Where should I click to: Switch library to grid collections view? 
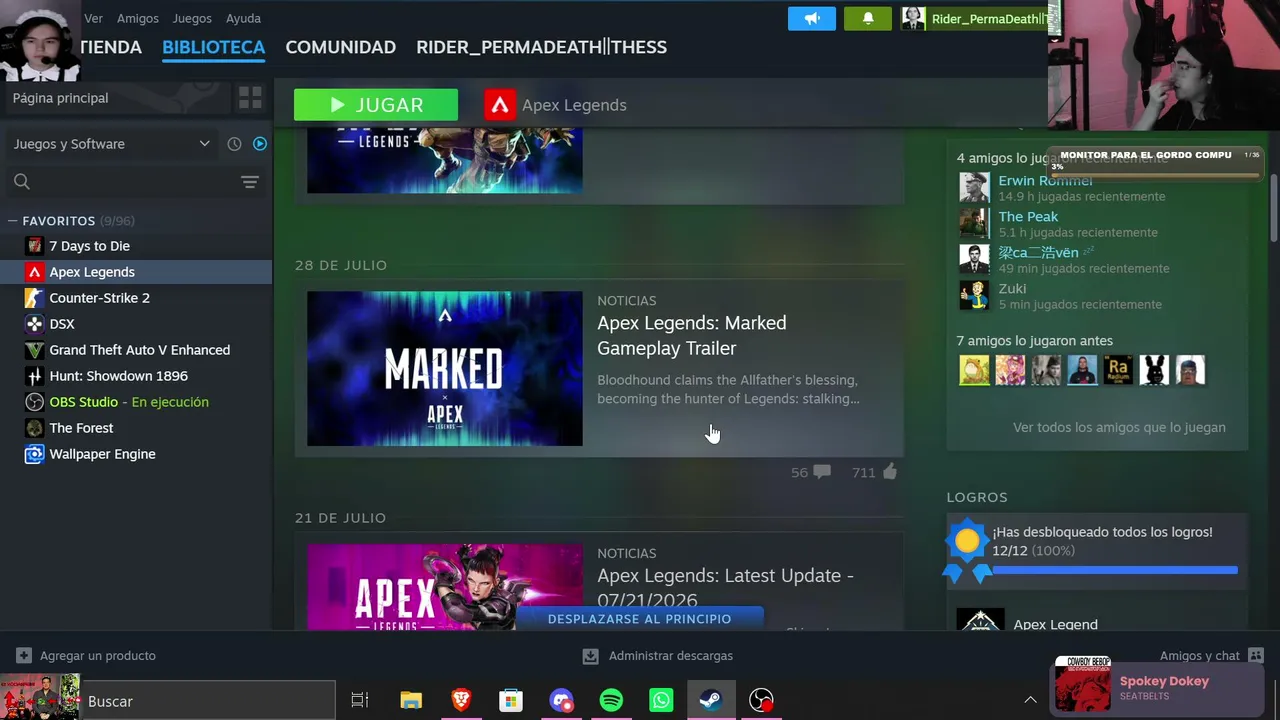click(250, 98)
